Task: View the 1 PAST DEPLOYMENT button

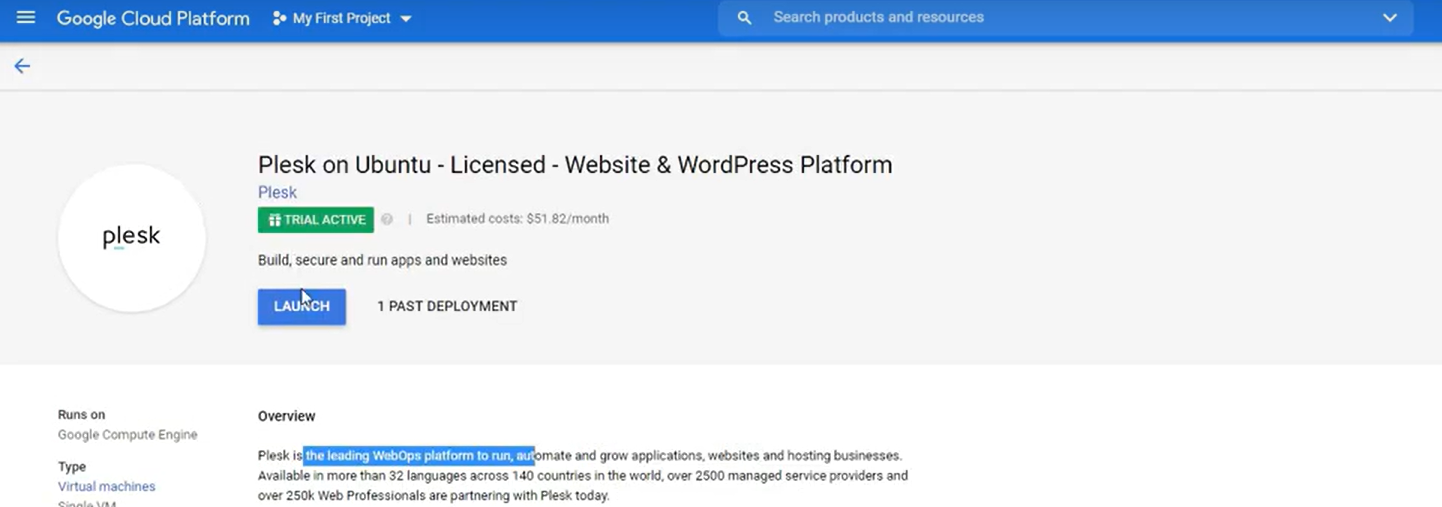Action: pyautogui.click(x=447, y=307)
